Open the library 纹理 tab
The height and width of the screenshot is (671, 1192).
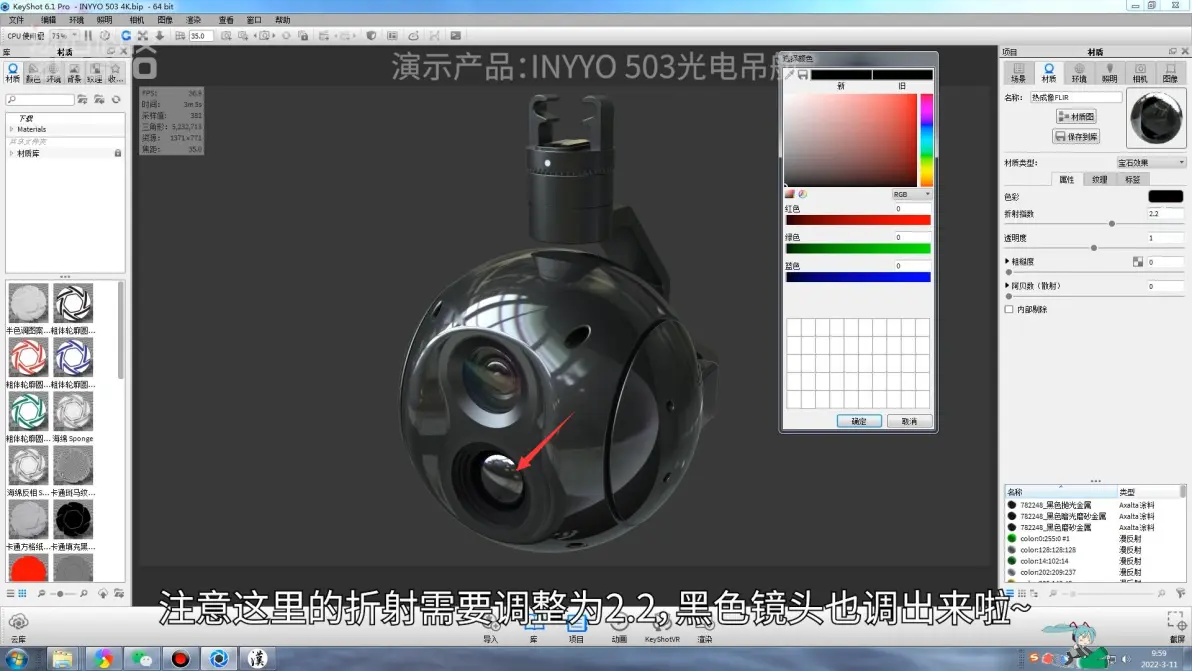94,73
